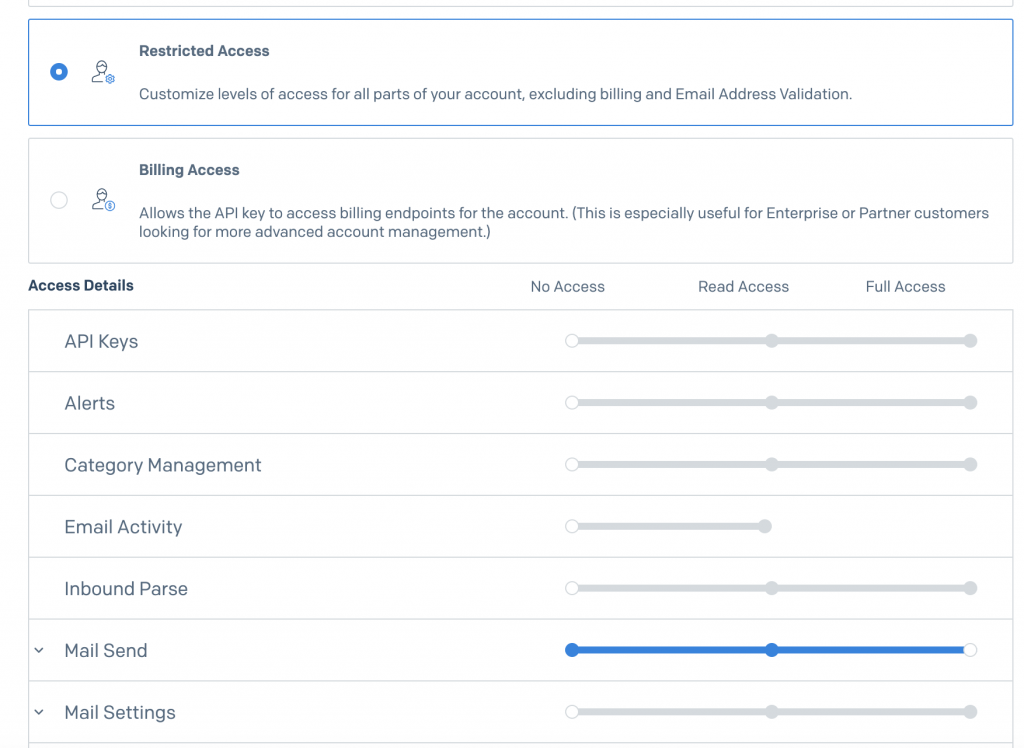Screen dimensions: 1024x748
Task: Select the Restricted Access radio button
Action: [x=59, y=71]
